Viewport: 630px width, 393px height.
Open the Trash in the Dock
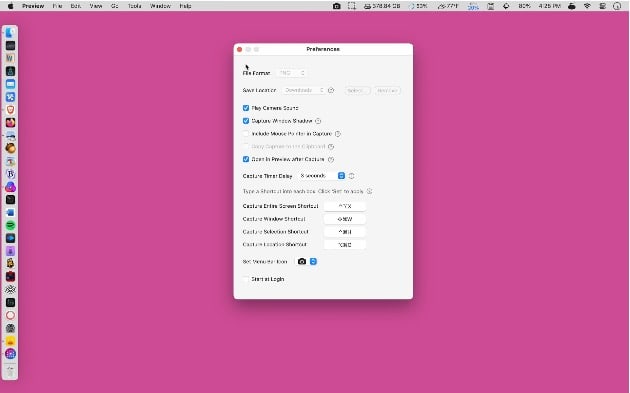tap(10, 370)
